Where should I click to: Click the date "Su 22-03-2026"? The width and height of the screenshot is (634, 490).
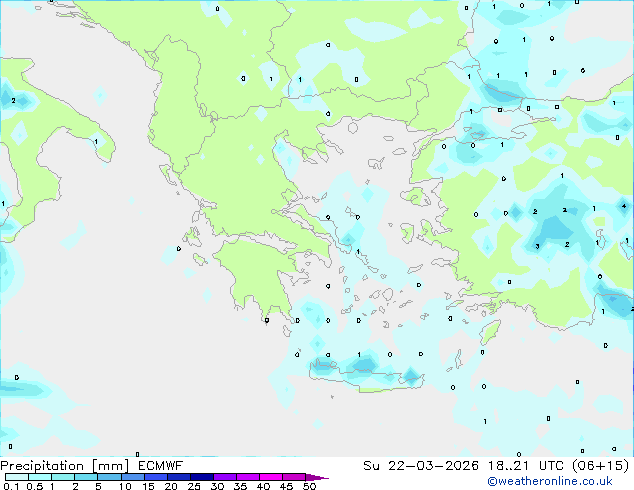(x=421, y=466)
